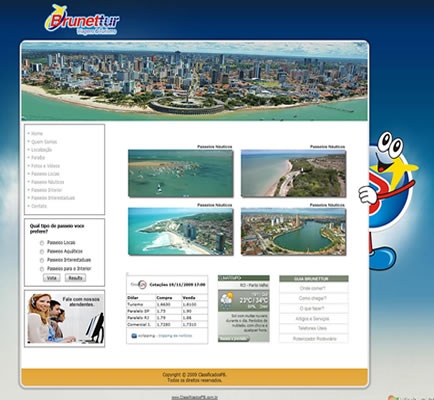Click the blue clipping de notícias icon
Screen dimensions: 434x400
pyautogui.click(x=134, y=336)
